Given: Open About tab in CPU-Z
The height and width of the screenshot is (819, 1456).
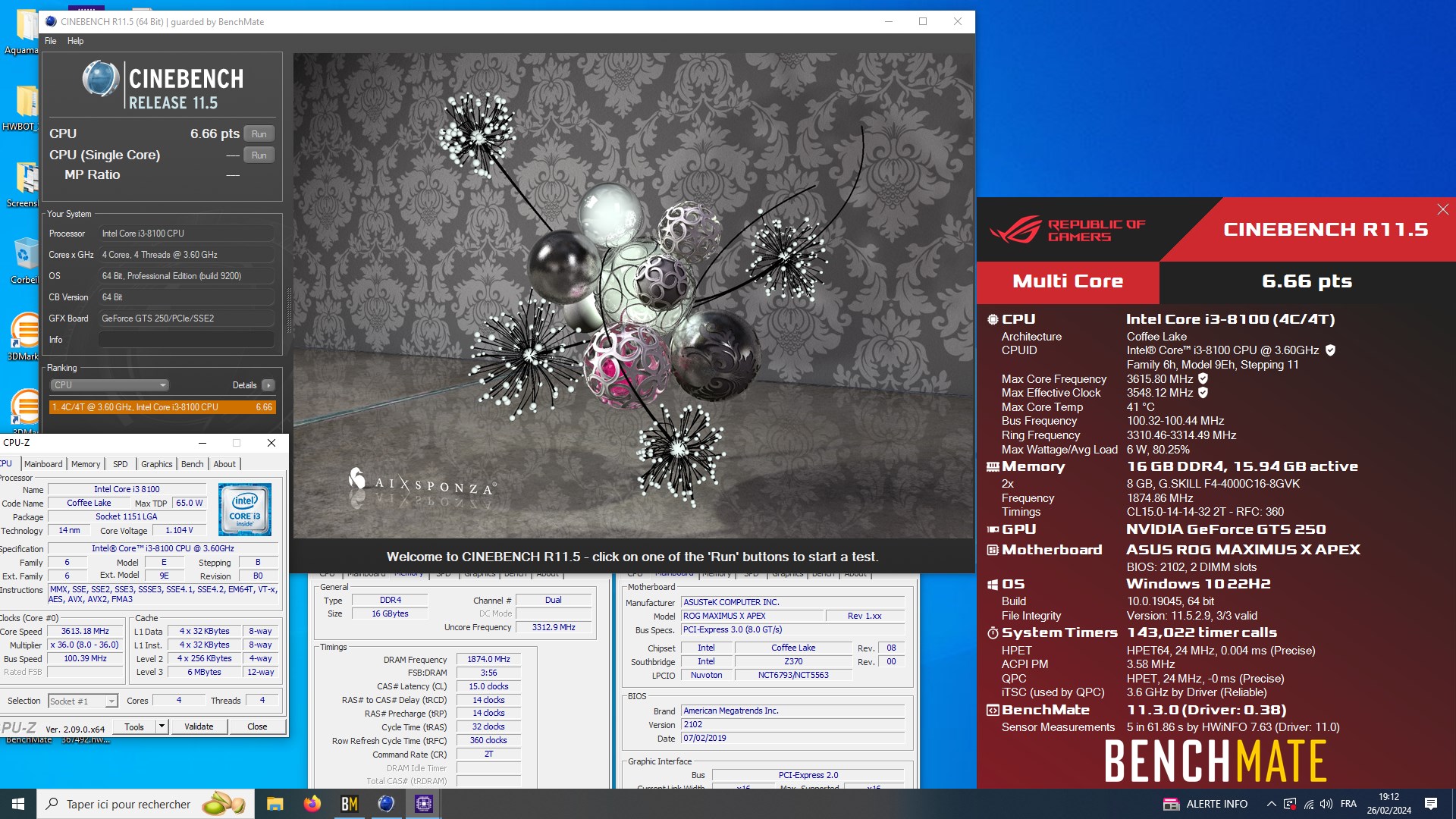Looking at the screenshot, I should [224, 464].
